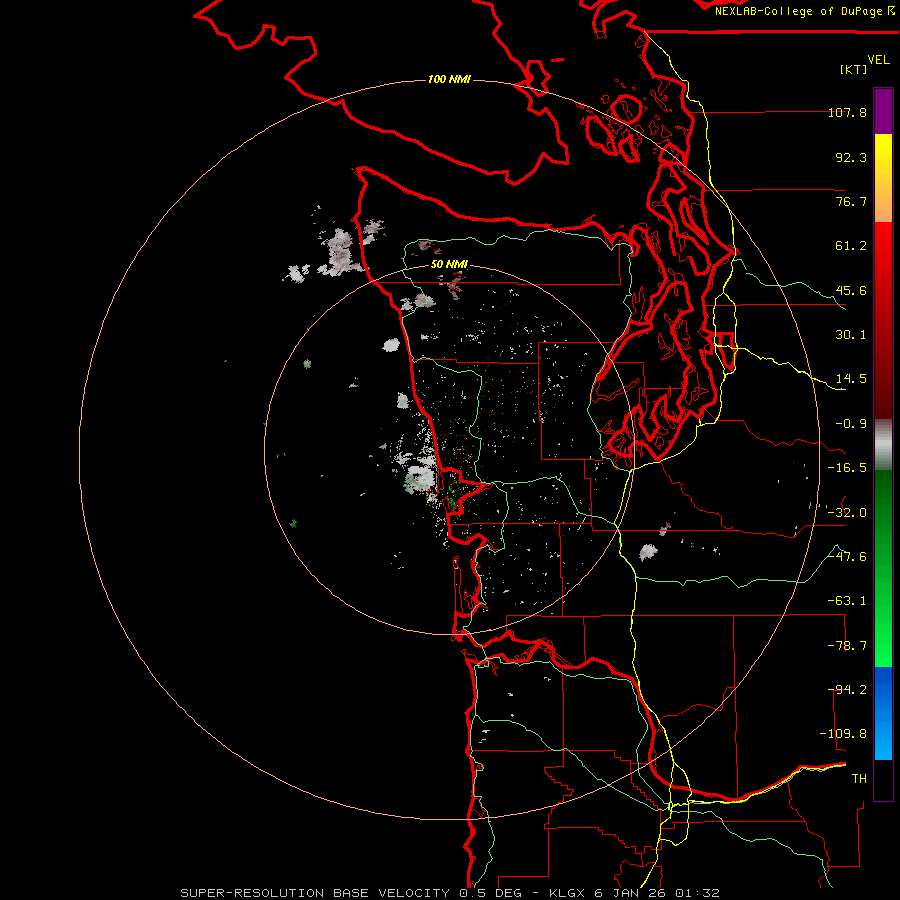Click the Super-Resolution Base Velocity caption

tap(450, 893)
